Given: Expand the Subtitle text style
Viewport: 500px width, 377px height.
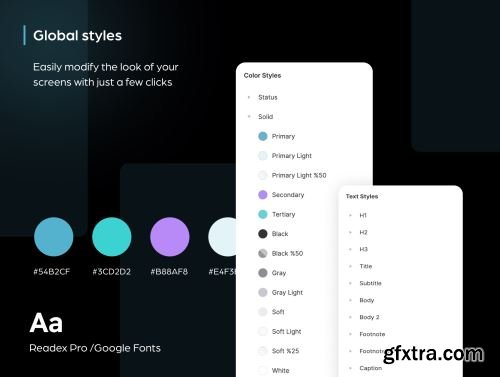Looking at the screenshot, I should (x=350, y=283).
